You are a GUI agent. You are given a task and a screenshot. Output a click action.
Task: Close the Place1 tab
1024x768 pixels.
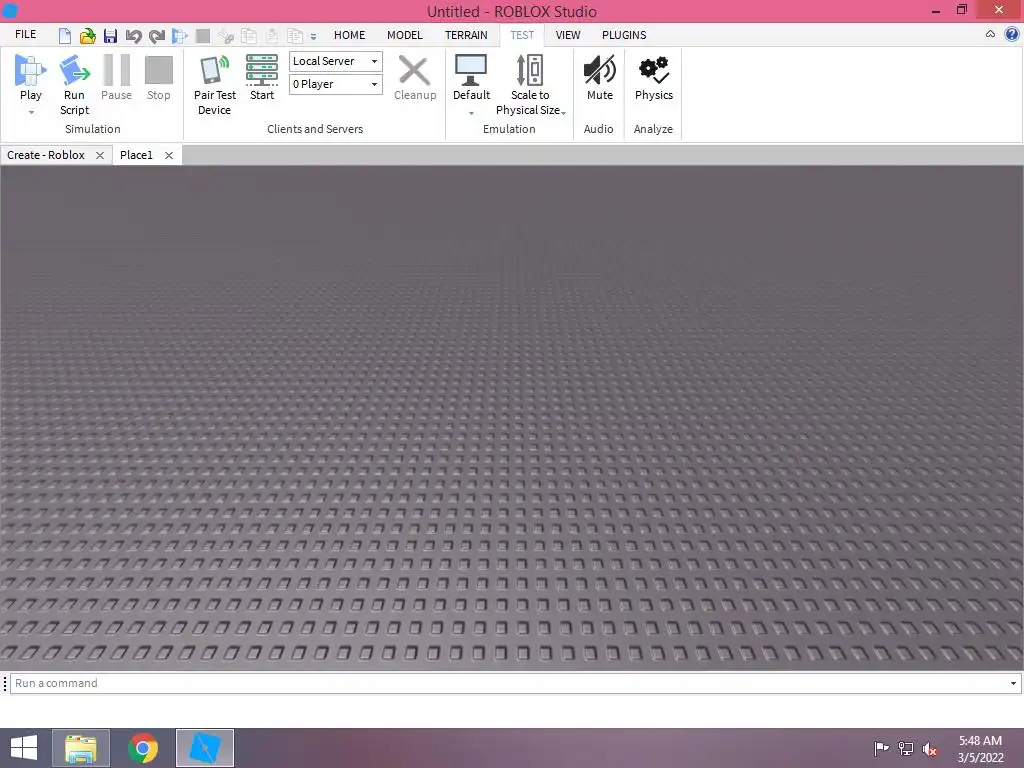point(169,155)
